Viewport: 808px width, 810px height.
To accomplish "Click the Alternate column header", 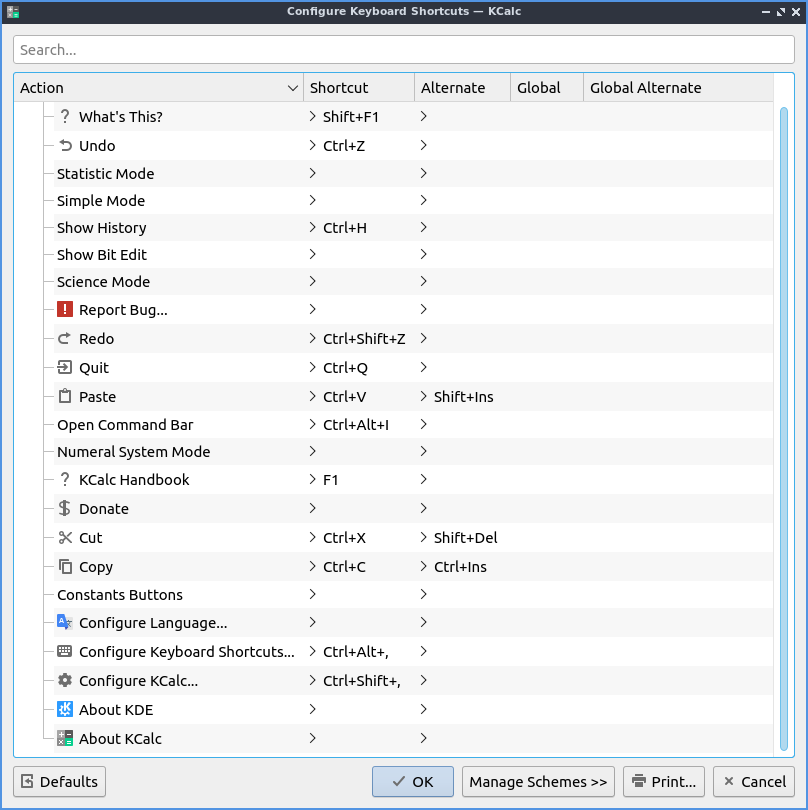I will tap(453, 88).
